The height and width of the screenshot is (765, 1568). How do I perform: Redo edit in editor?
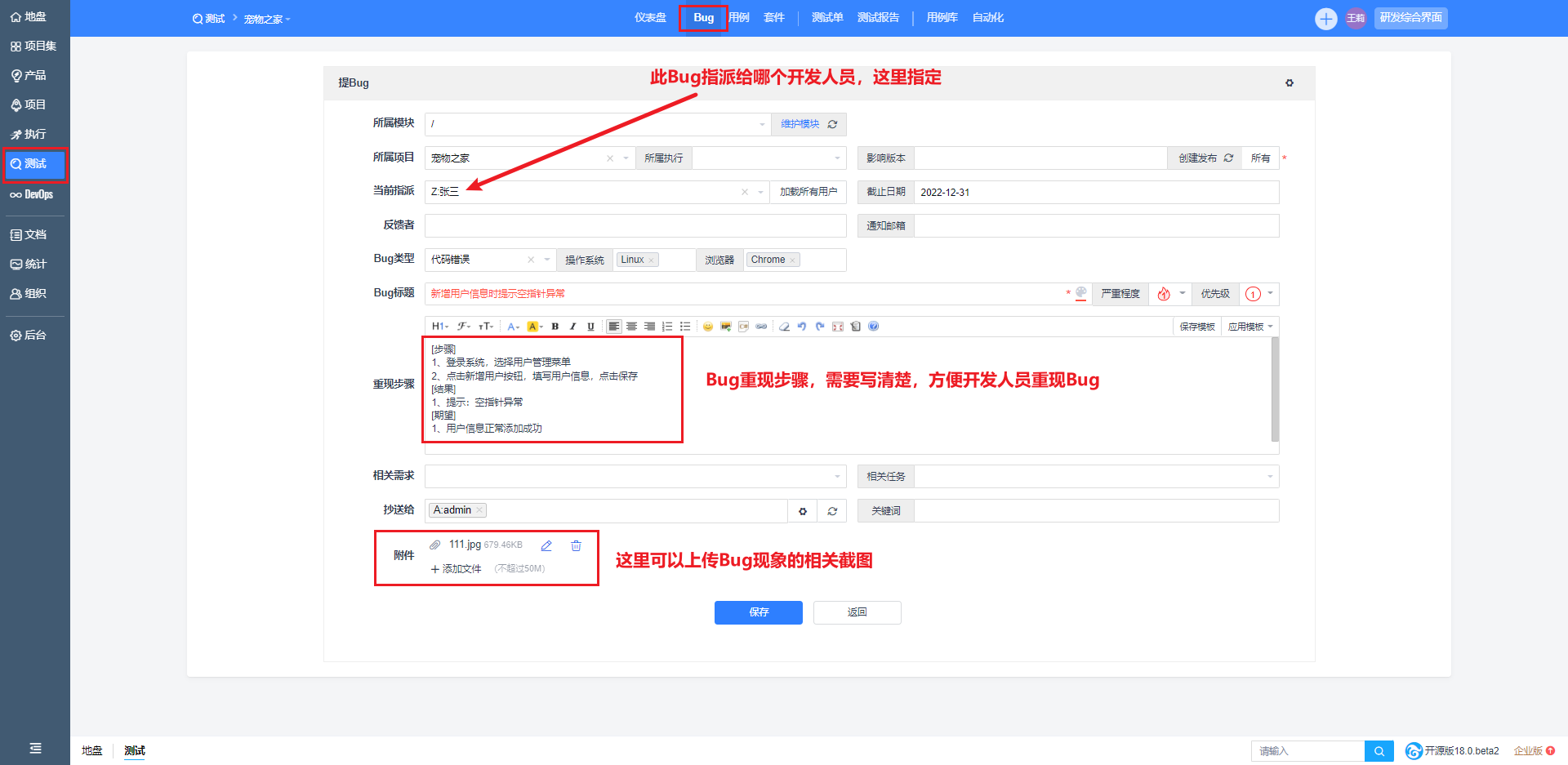[x=820, y=327]
